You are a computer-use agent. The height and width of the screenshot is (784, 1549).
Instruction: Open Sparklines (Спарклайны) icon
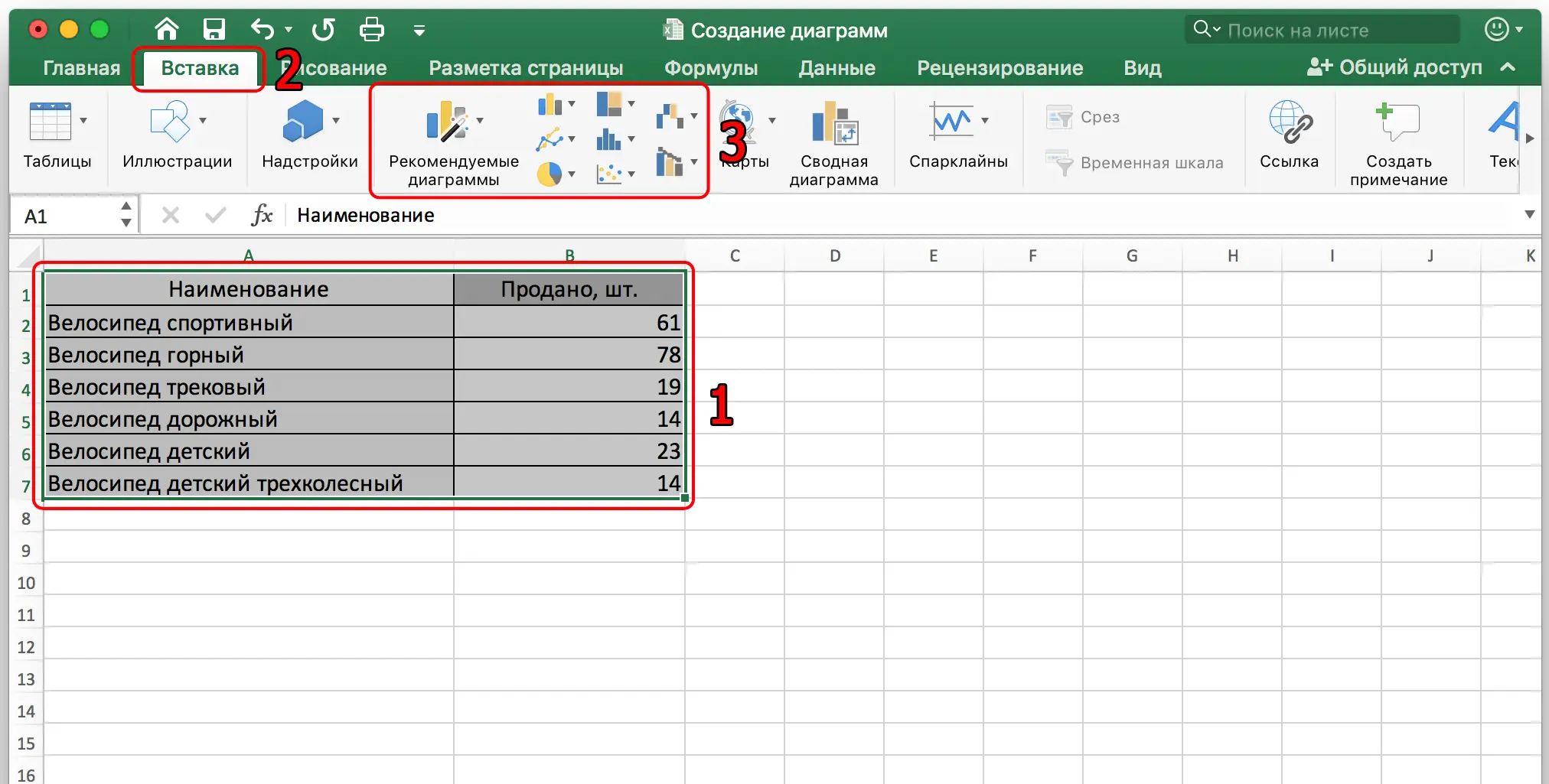tap(951, 121)
